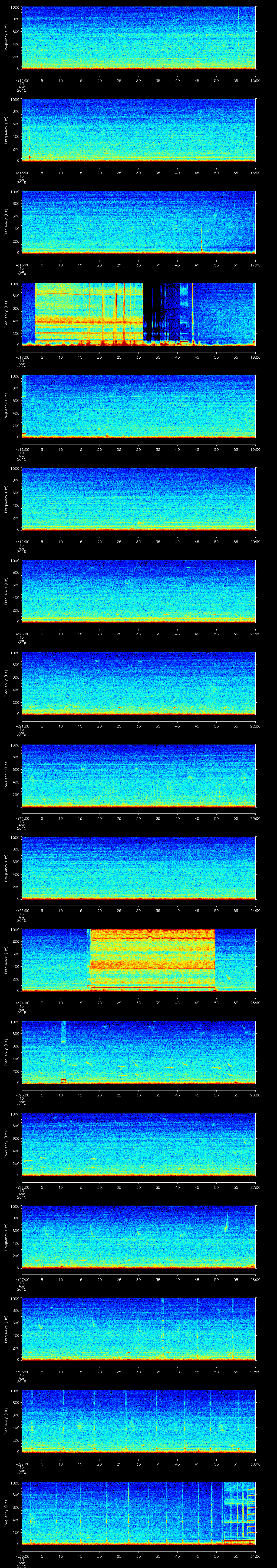Select the spectrogram panel starting at 4:27:00

pyautogui.click(x=138, y=1237)
